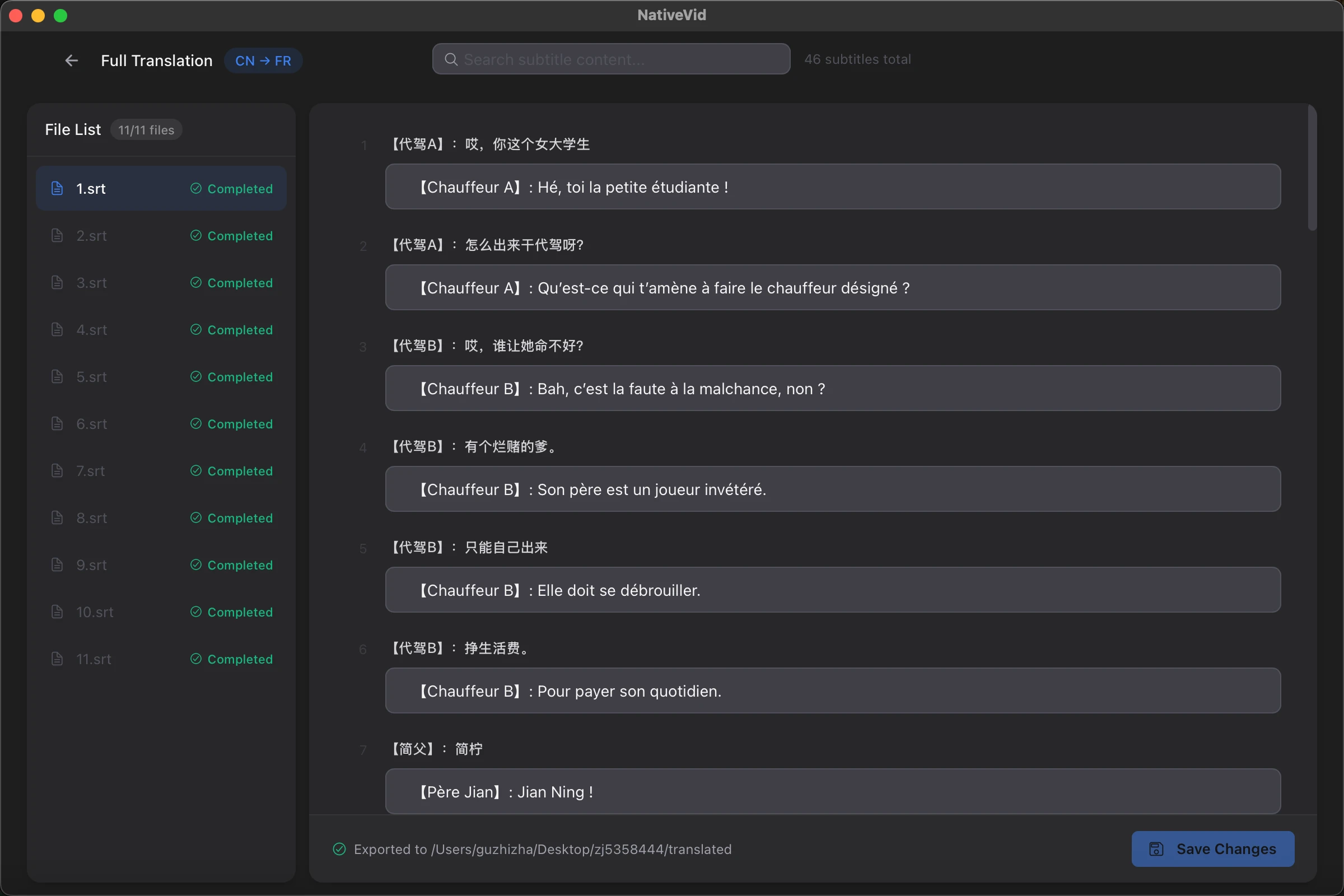The height and width of the screenshot is (896, 1344).
Task: Click source line '有个烂赌的爹。'
Action: 474,446
